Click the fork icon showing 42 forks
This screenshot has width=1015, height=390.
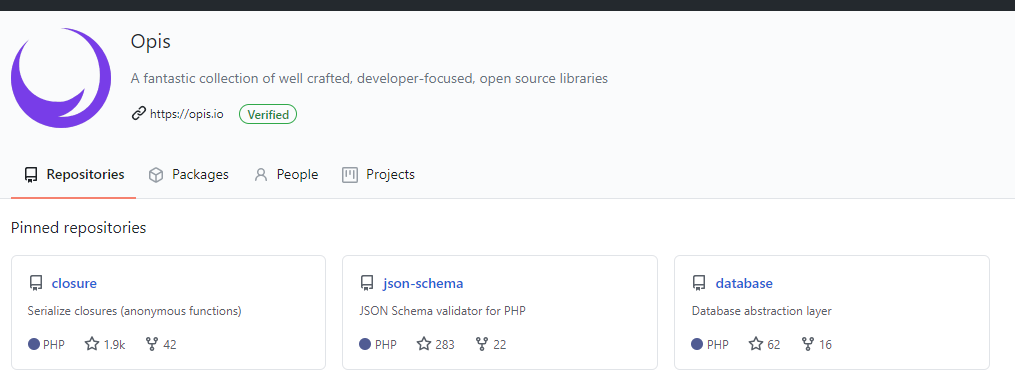[x=152, y=344]
